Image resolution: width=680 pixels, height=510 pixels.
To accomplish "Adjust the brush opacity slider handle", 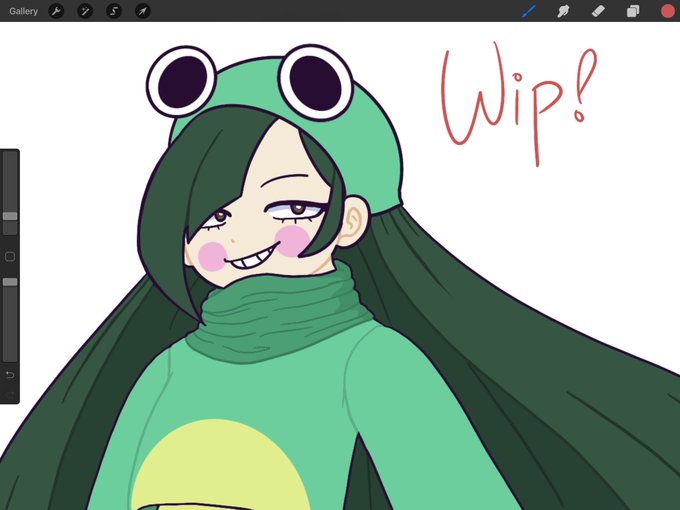I will tap(10, 282).
